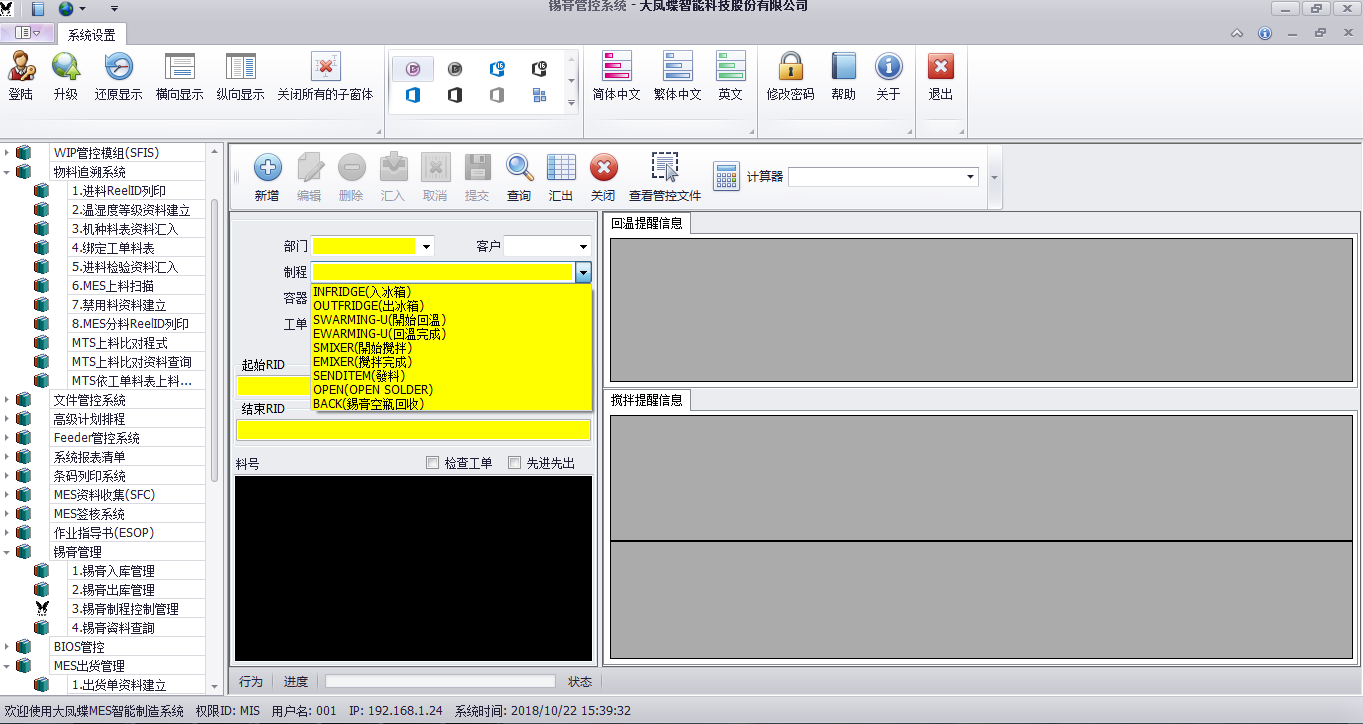Click the 还原显示 restore display icon
The image size is (1363, 724).
coord(118,67)
